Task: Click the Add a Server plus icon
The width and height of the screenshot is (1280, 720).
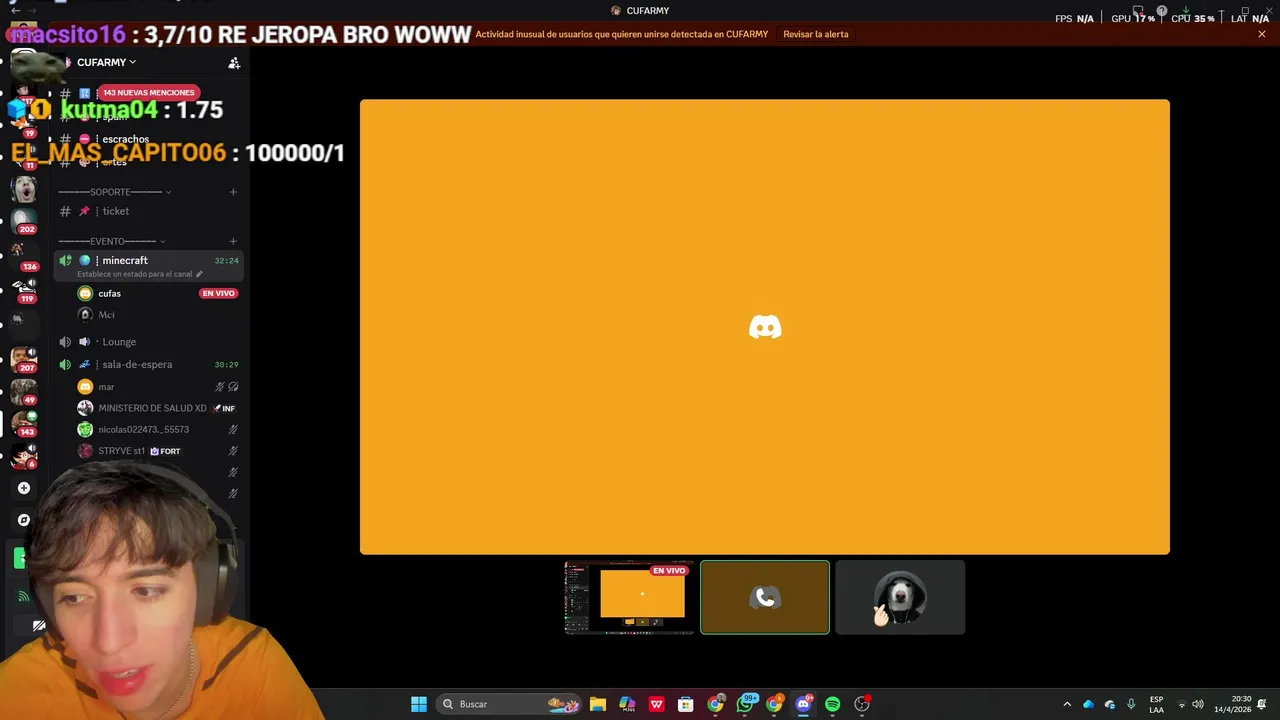Action: pyautogui.click(x=24, y=488)
